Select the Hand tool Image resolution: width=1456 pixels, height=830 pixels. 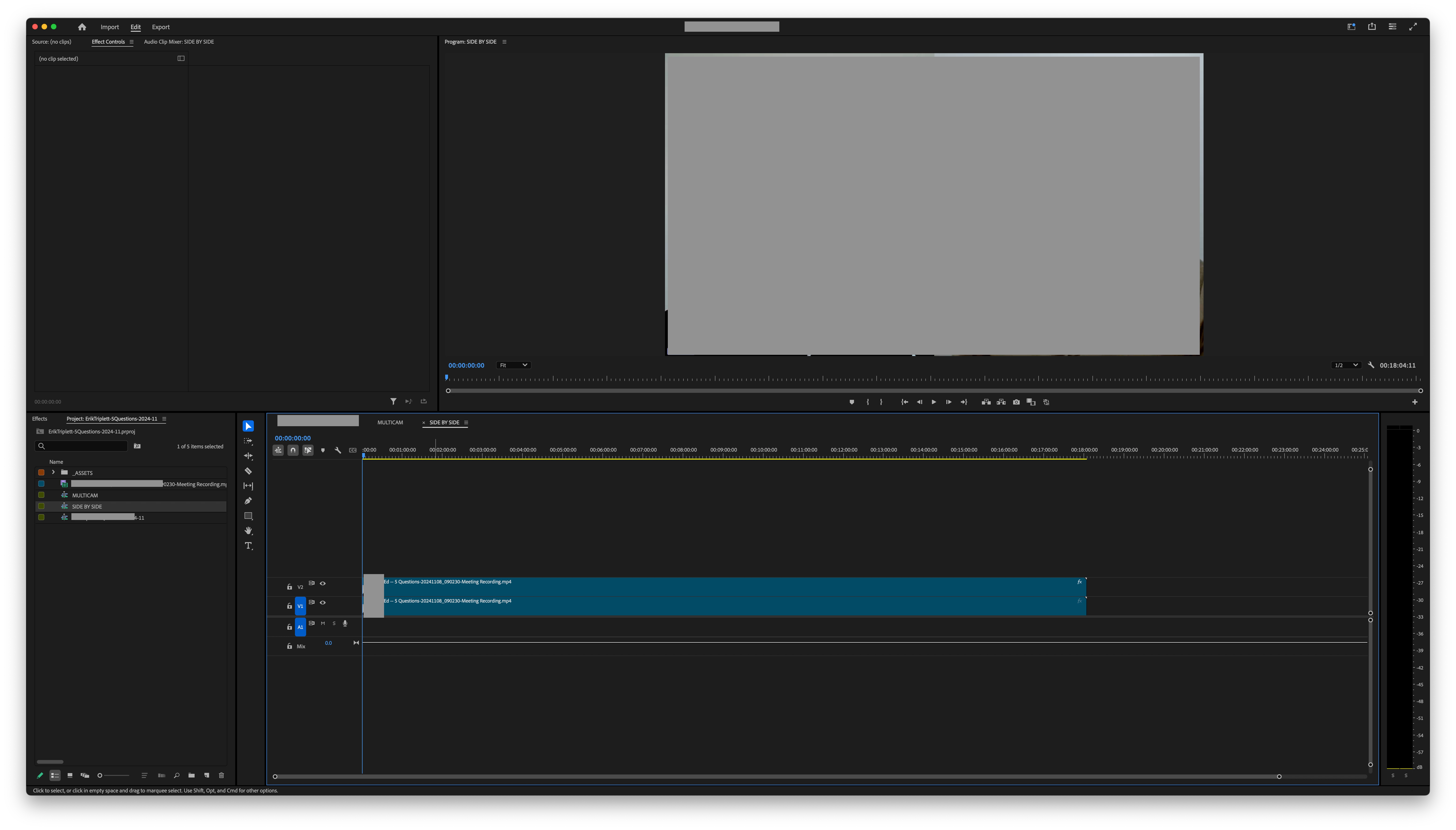(248, 531)
